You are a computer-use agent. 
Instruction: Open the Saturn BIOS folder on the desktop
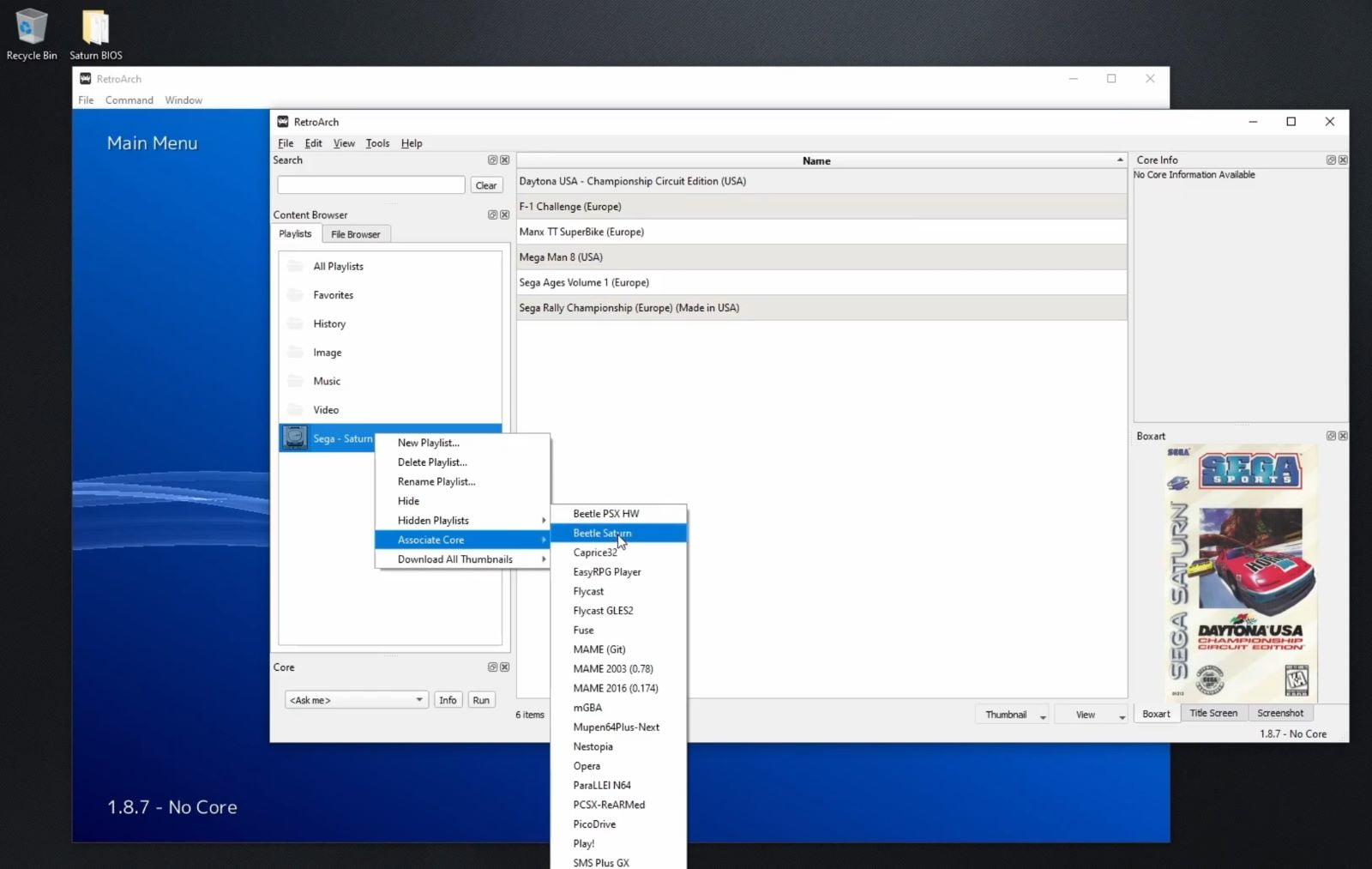point(94,26)
